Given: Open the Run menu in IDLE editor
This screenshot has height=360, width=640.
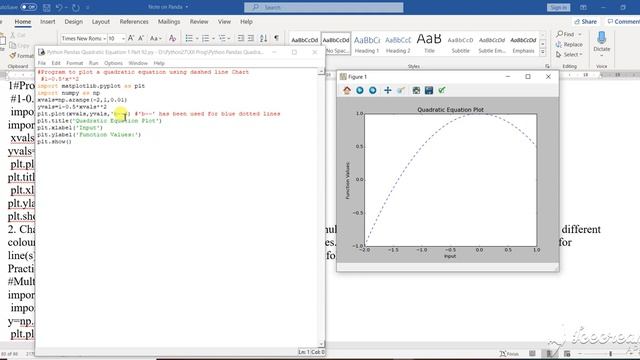Looking at the screenshot, I should click(93, 63).
